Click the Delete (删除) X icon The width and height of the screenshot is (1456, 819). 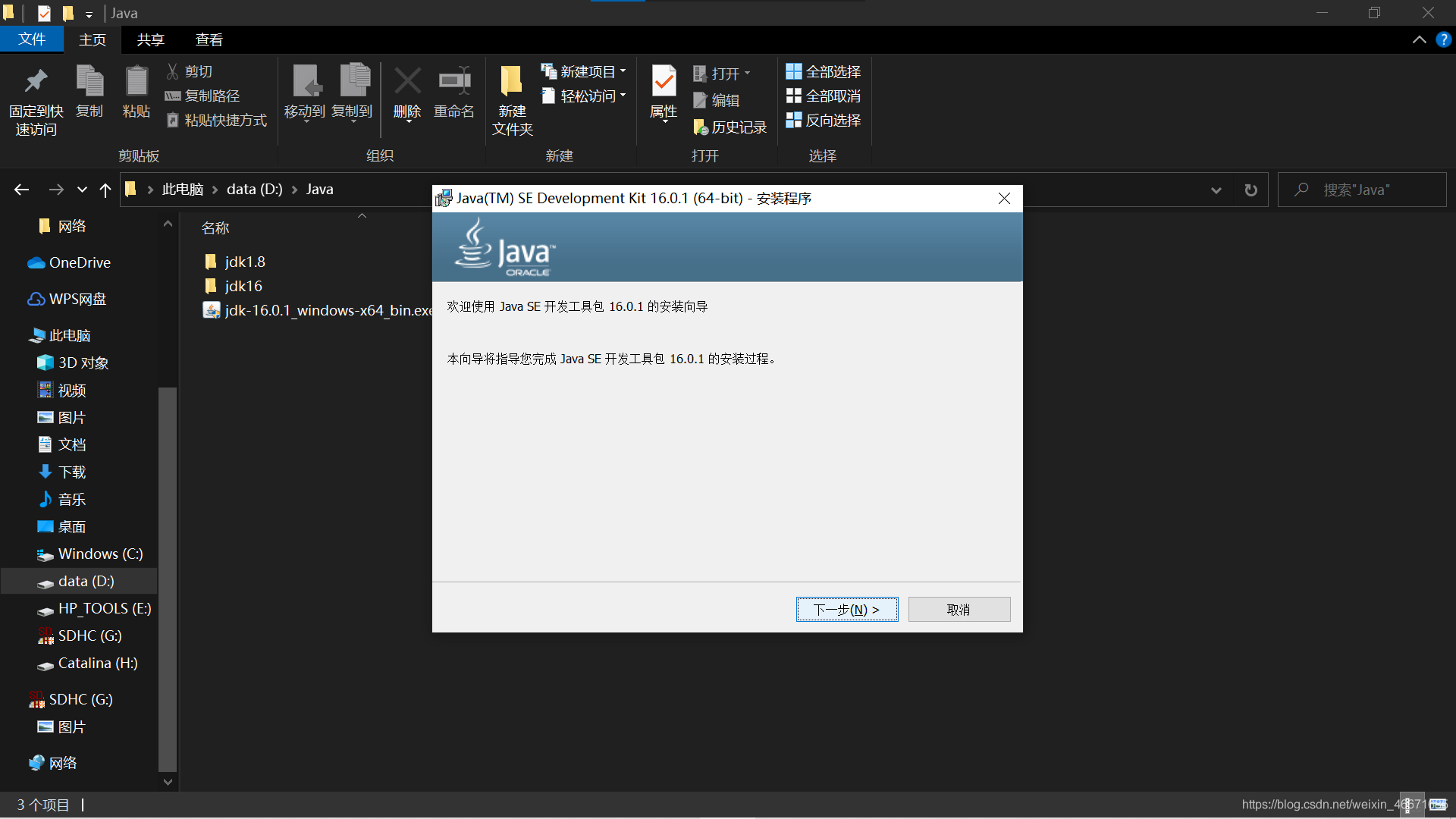coord(408,81)
